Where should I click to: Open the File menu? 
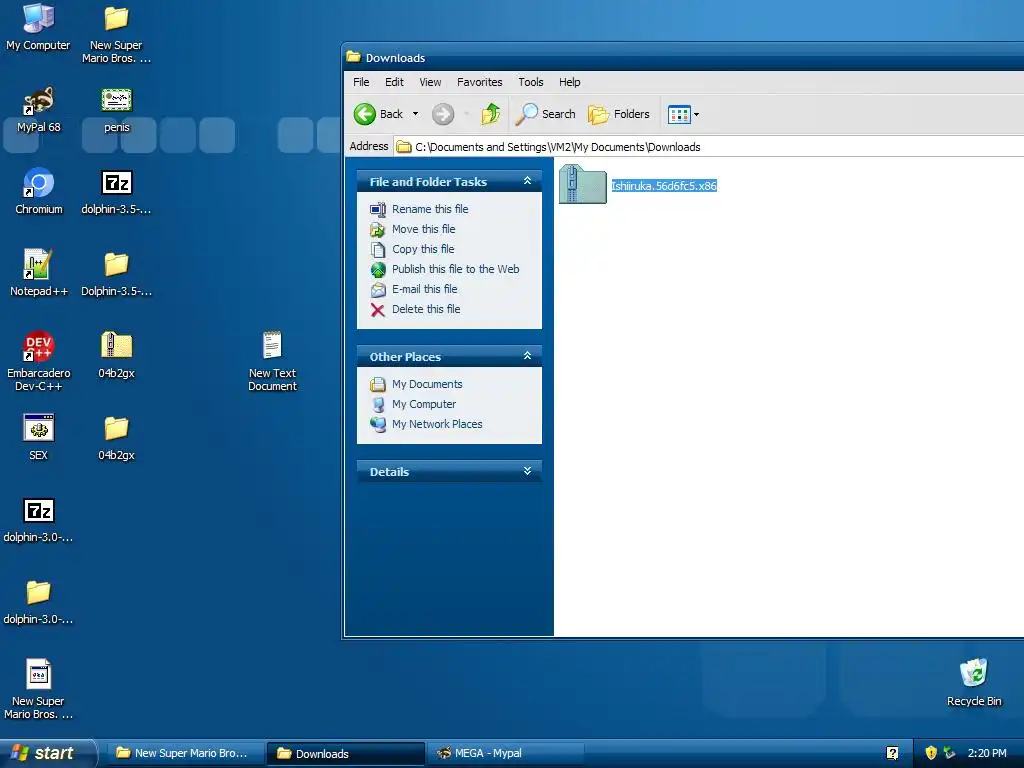click(x=361, y=82)
